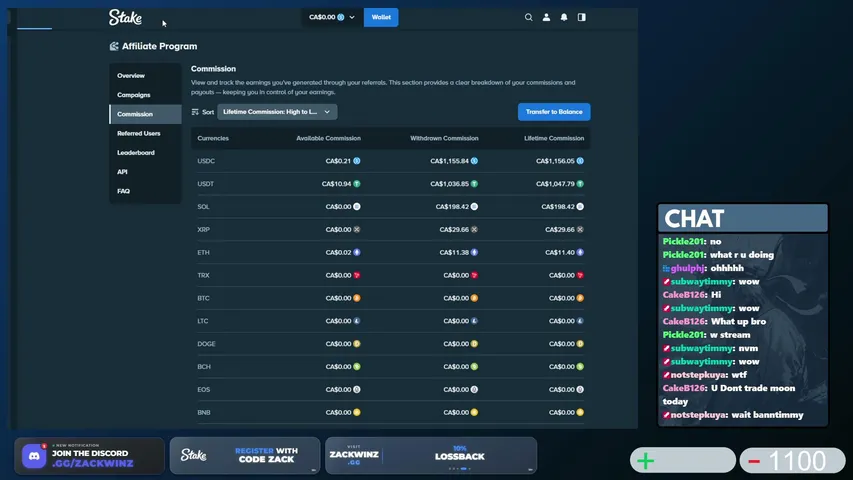
Task: Click the Withdrawn Commission column header
Action: click(x=444, y=138)
